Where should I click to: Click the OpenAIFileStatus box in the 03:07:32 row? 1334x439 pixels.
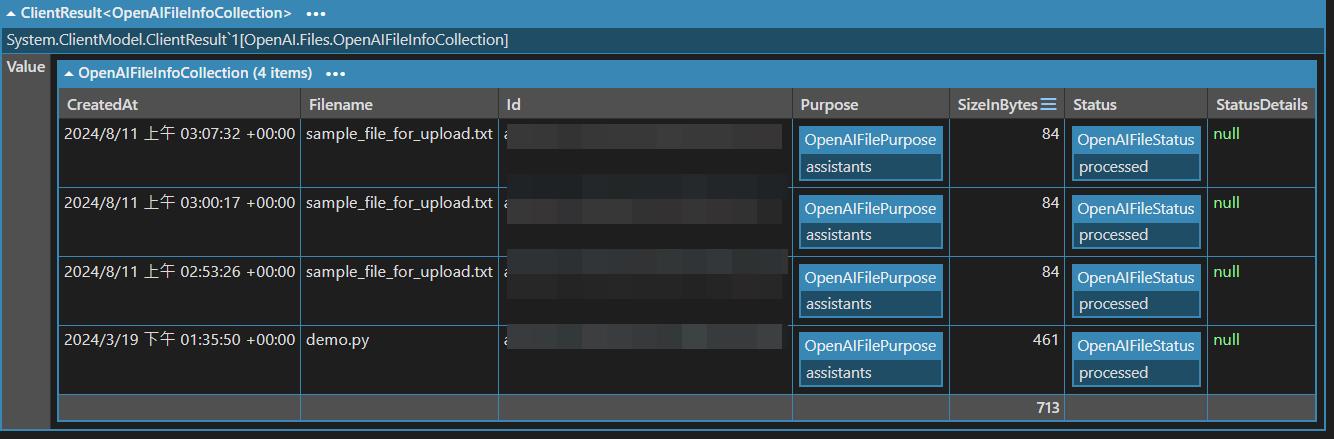1136,152
